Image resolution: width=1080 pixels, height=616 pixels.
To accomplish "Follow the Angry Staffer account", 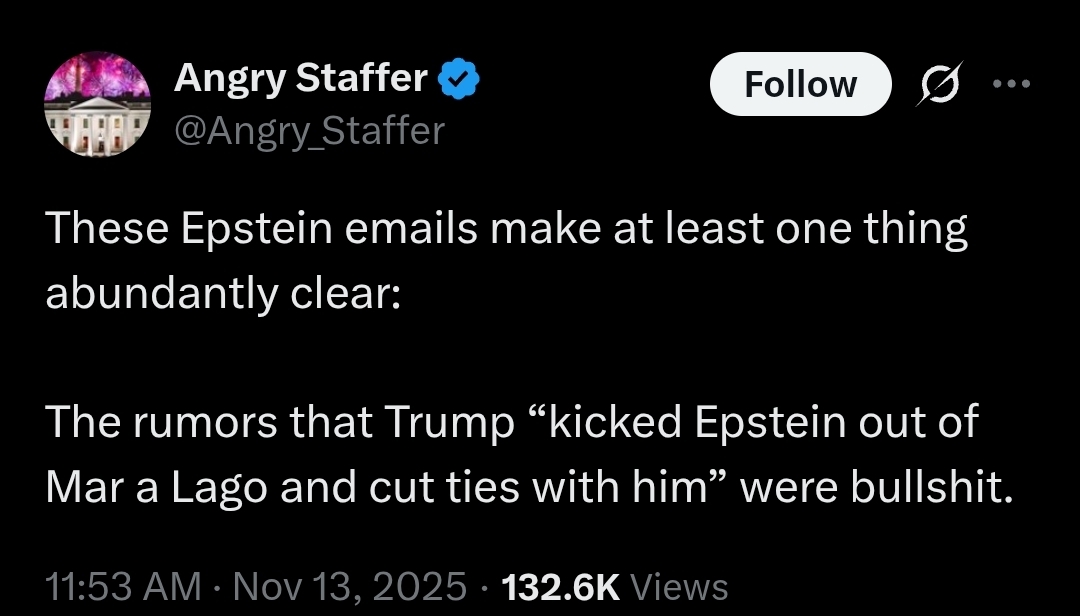I will coord(800,84).
